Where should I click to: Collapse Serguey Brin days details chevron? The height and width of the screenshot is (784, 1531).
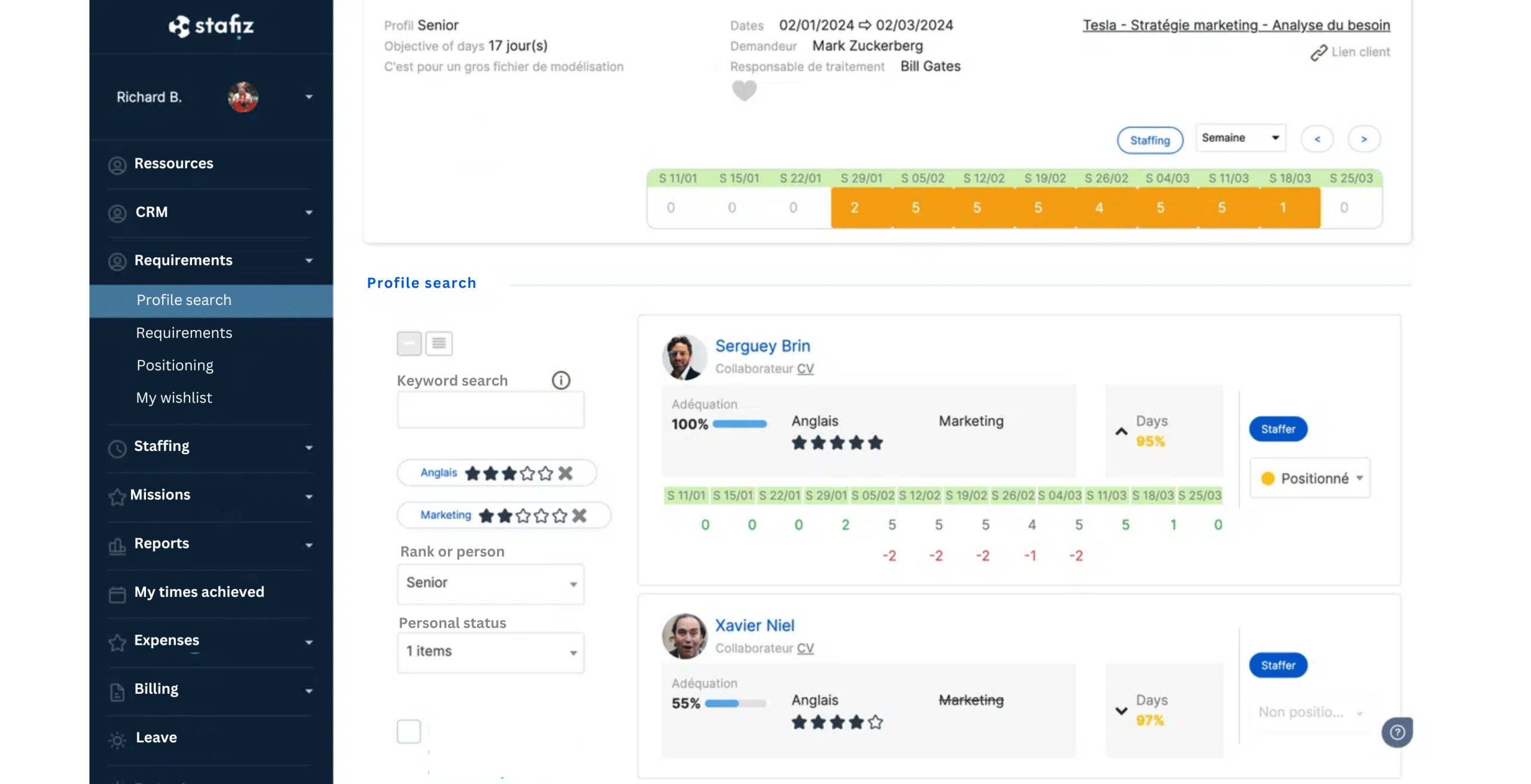click(x=1121, y=431)
